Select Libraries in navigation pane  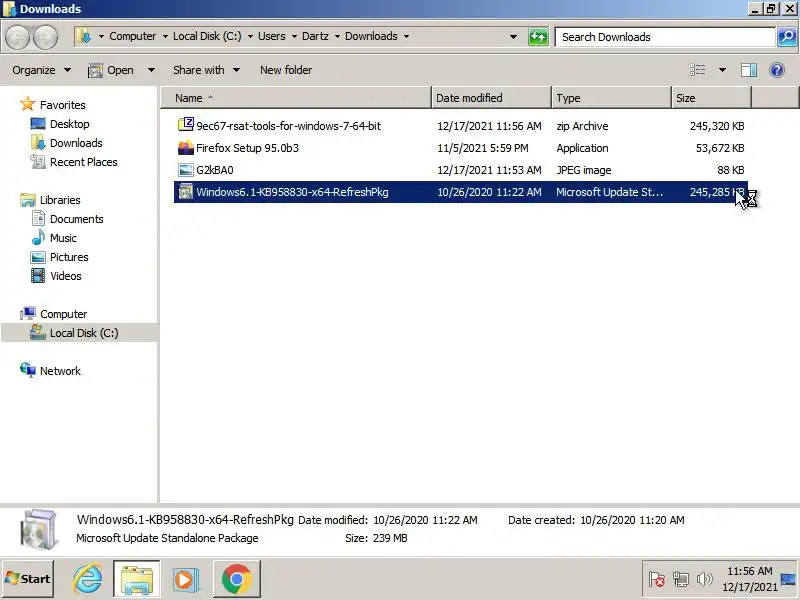click(x=60, y=200)
